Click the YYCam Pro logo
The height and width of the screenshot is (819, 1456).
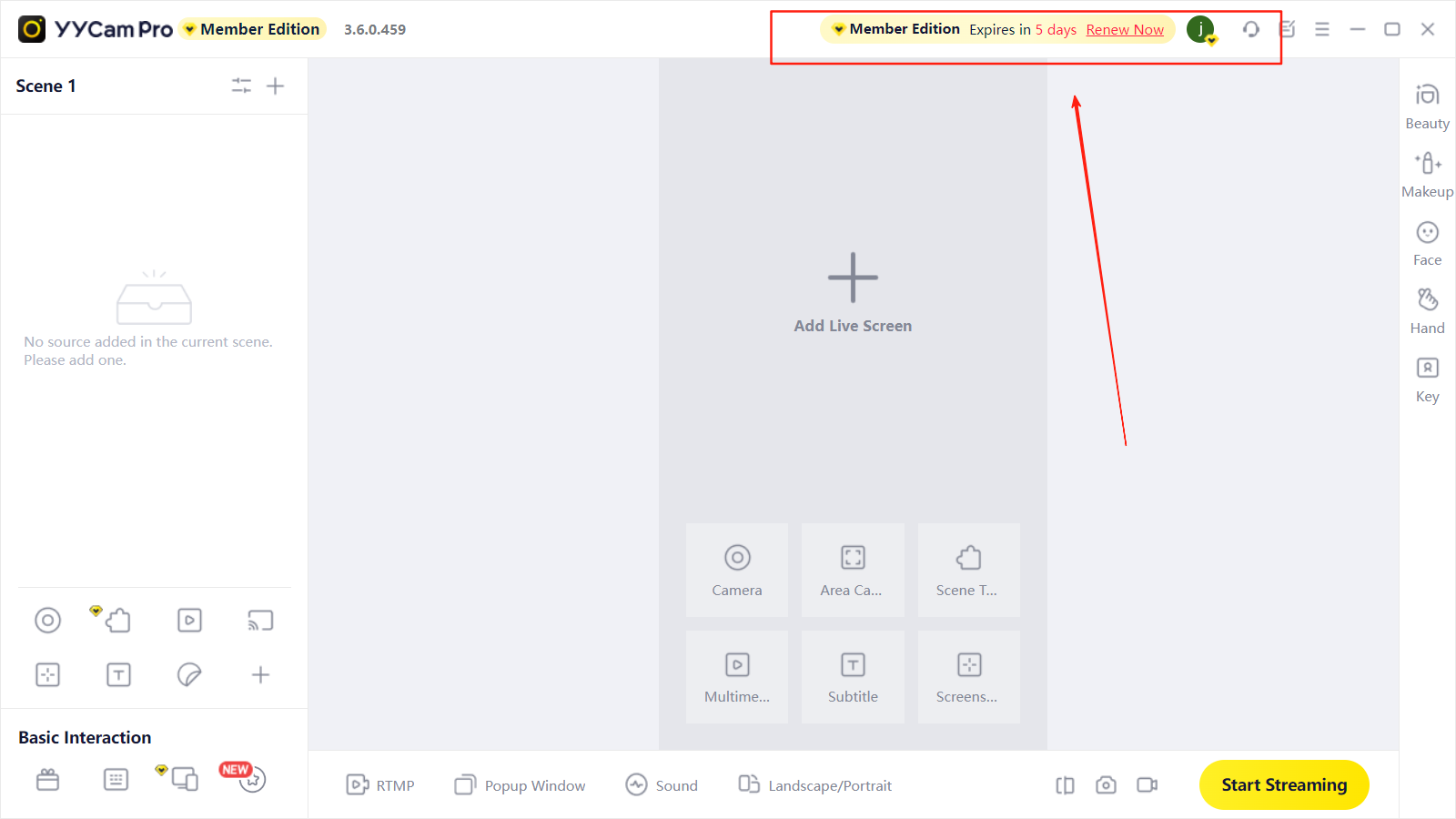[x=96, y=29]
